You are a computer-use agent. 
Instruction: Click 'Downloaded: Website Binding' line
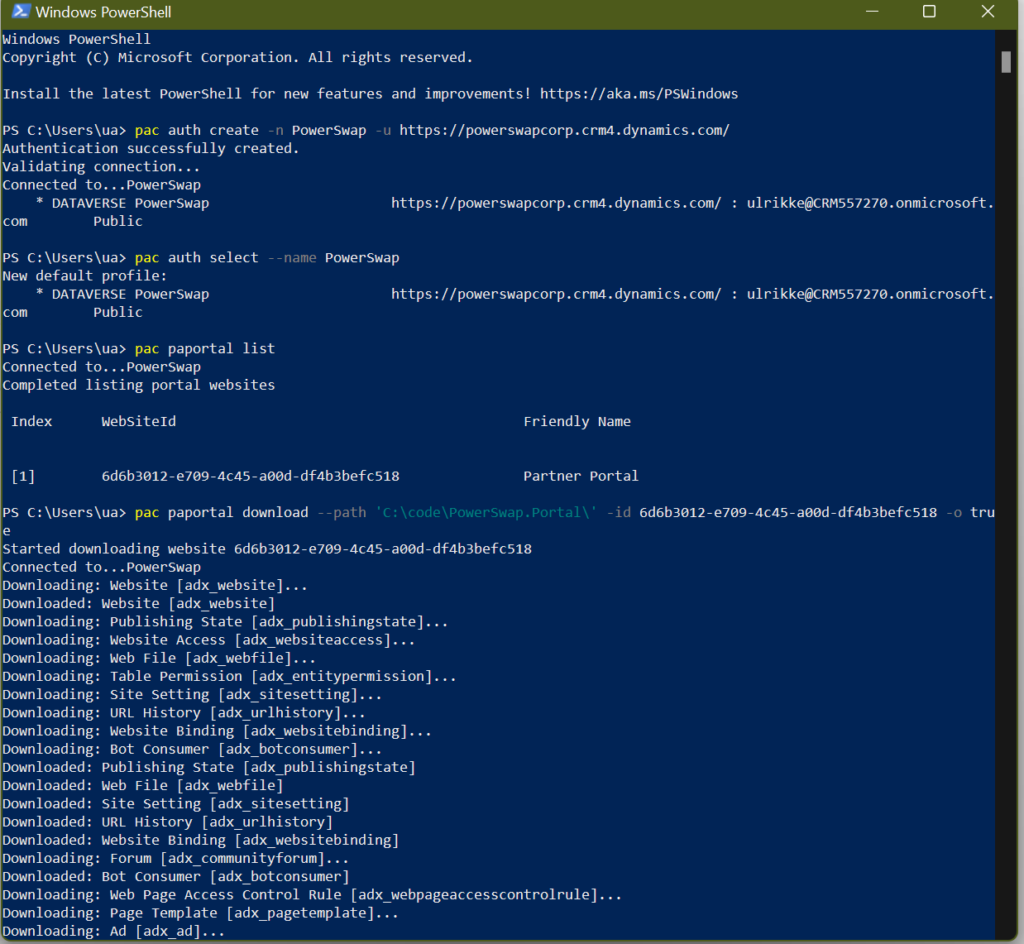pyautogui.click(x=200, y=841)
